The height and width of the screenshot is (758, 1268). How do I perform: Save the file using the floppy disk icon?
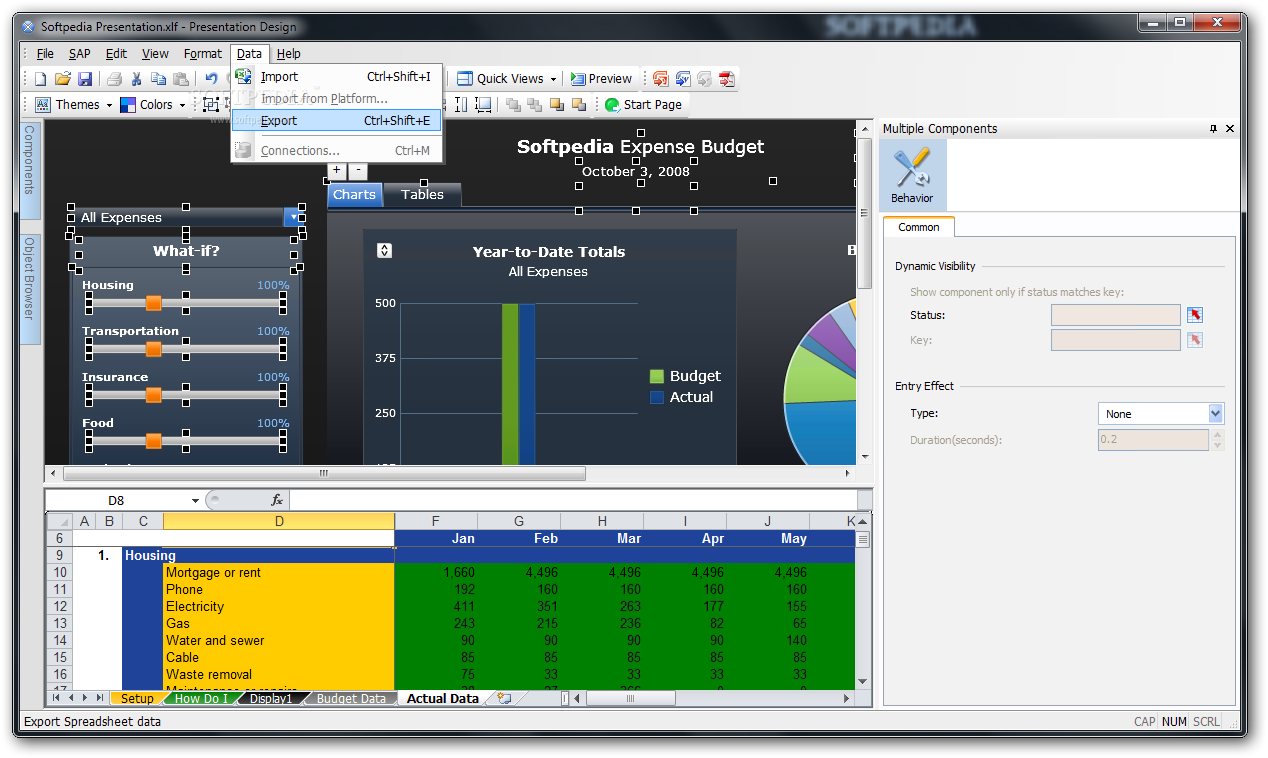(x=85, y=79)
